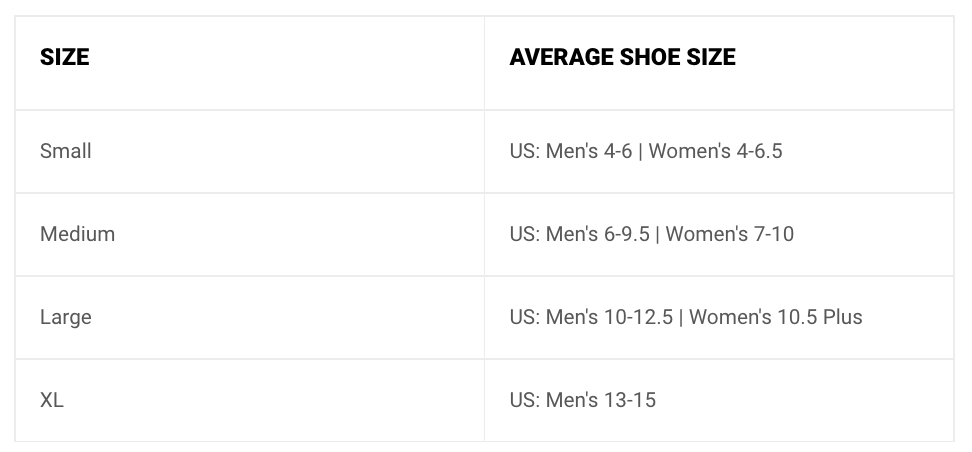
Task: Select the Large size cell
Action: 249,317
